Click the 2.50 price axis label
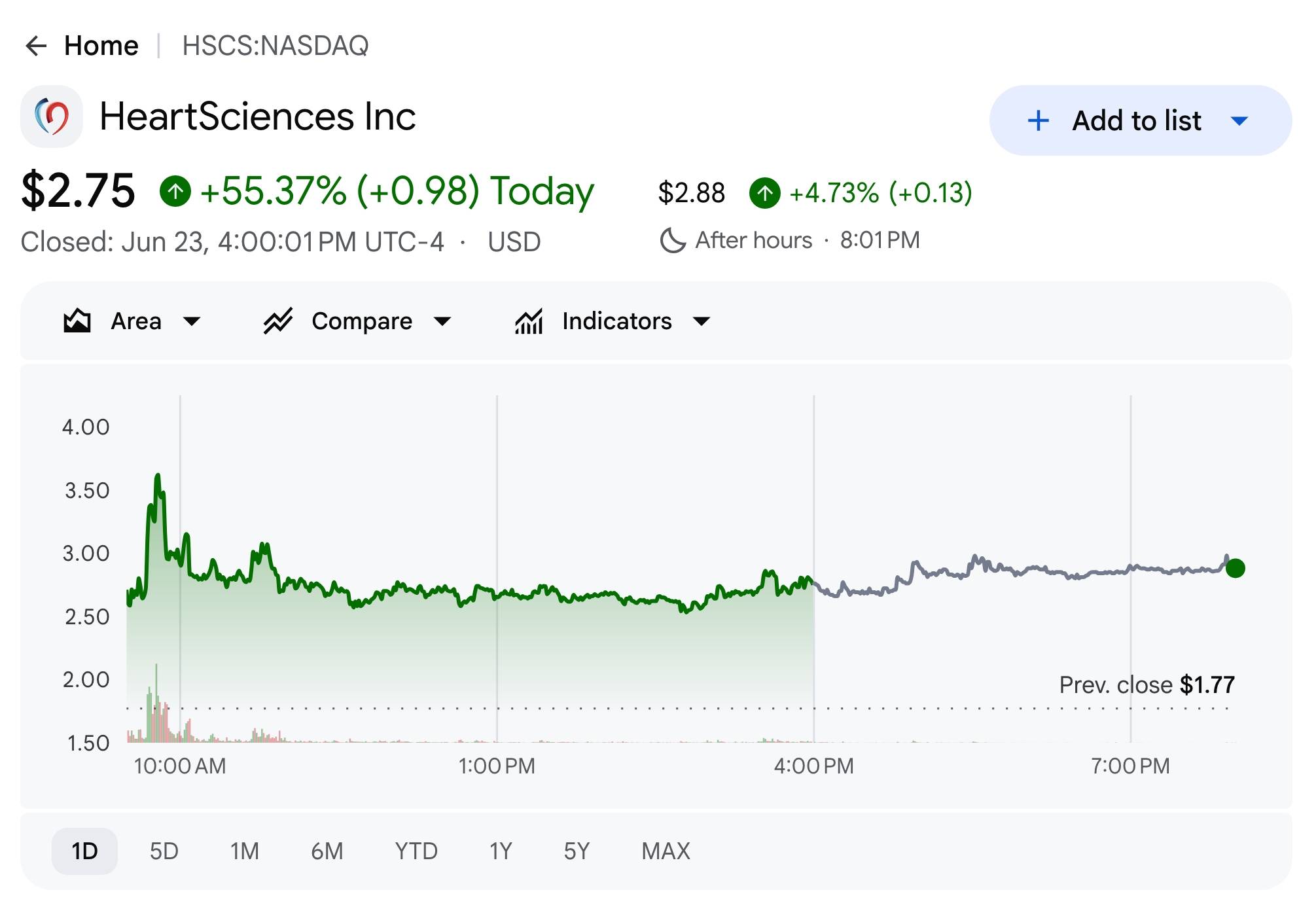 click(x=87, y=617)
